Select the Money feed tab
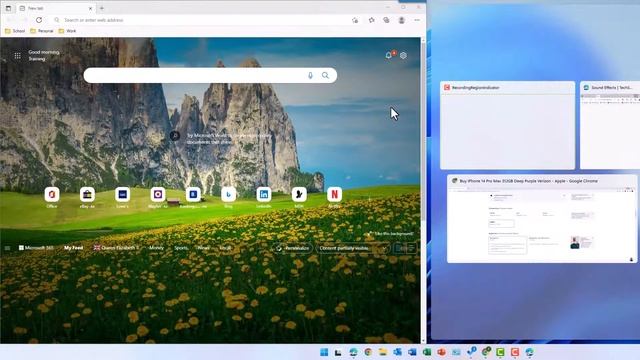The width and height of the screenshot is (640, 360). coord(156,248)
